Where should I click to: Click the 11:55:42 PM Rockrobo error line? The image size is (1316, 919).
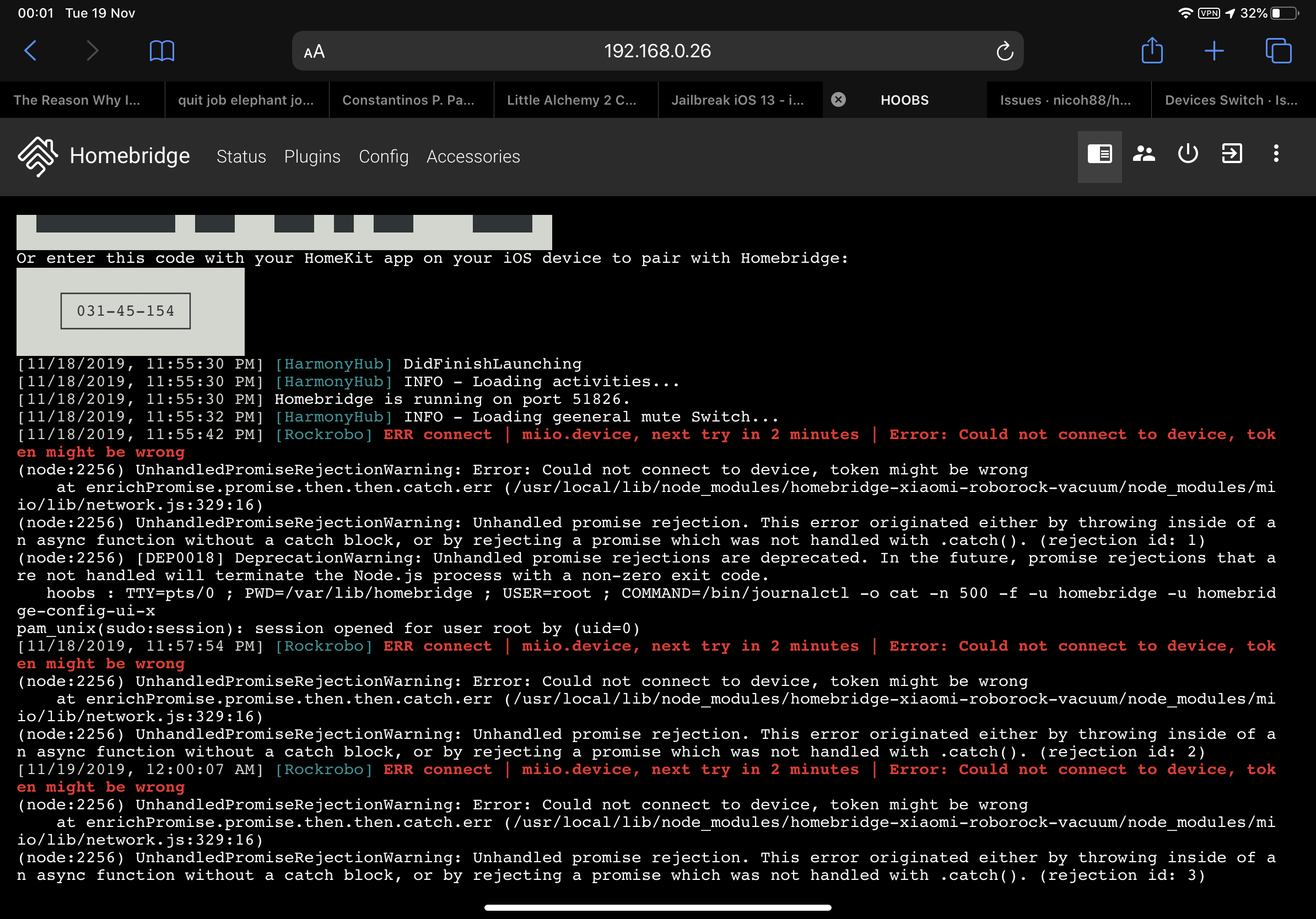(646, 443)
